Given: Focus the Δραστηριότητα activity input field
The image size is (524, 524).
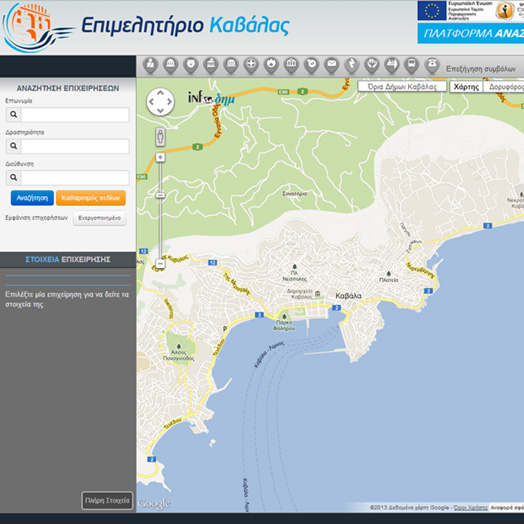Looking at the screenshot, I should tap(75, 146).
